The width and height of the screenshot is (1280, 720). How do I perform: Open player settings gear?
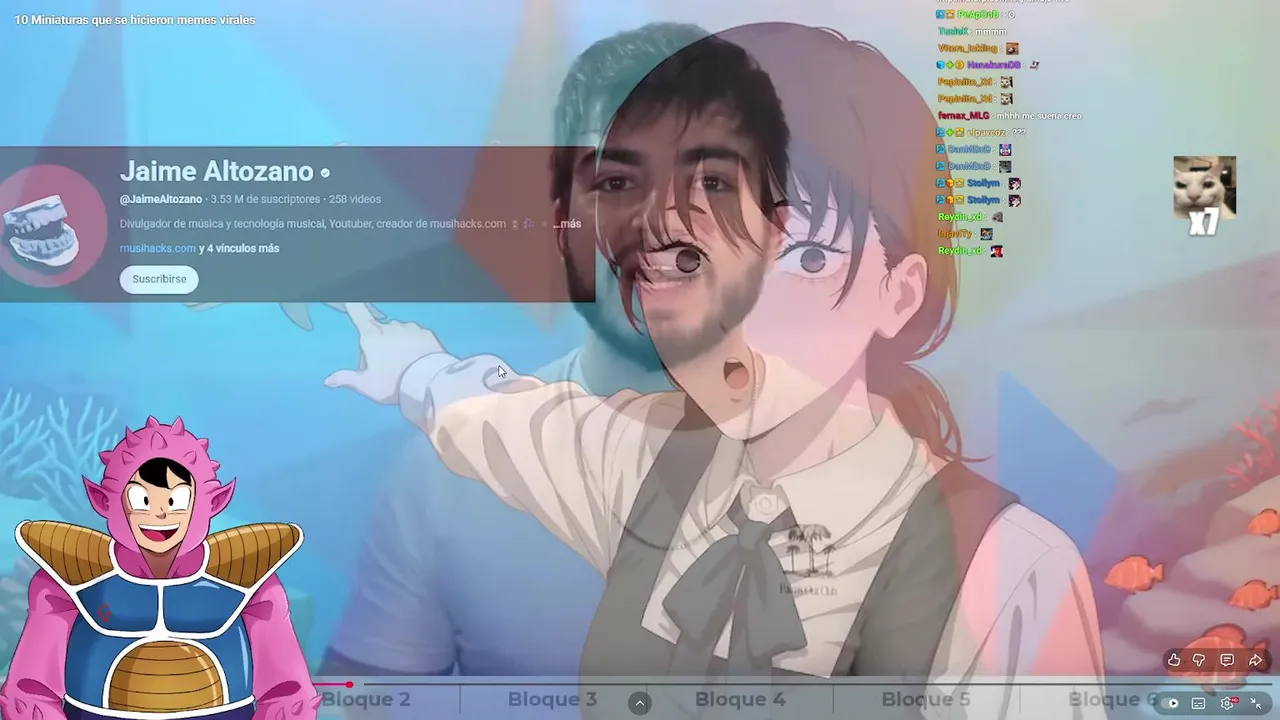tap(1228, 703)
